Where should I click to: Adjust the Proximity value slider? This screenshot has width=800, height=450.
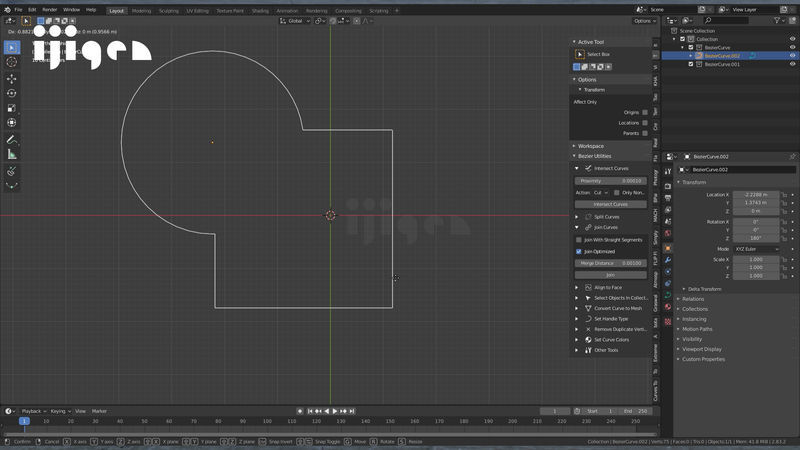click(x=611, y=181)
